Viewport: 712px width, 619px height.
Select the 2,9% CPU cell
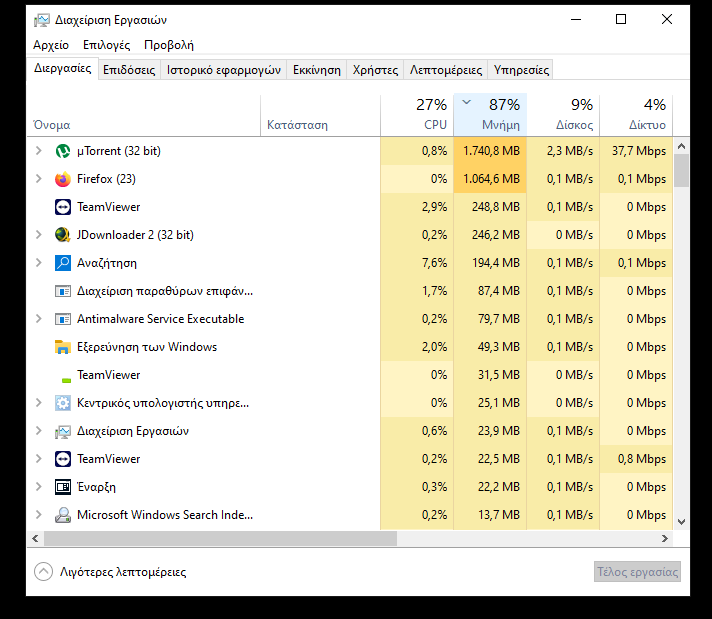pyautogui.click(x=417, y=207)
